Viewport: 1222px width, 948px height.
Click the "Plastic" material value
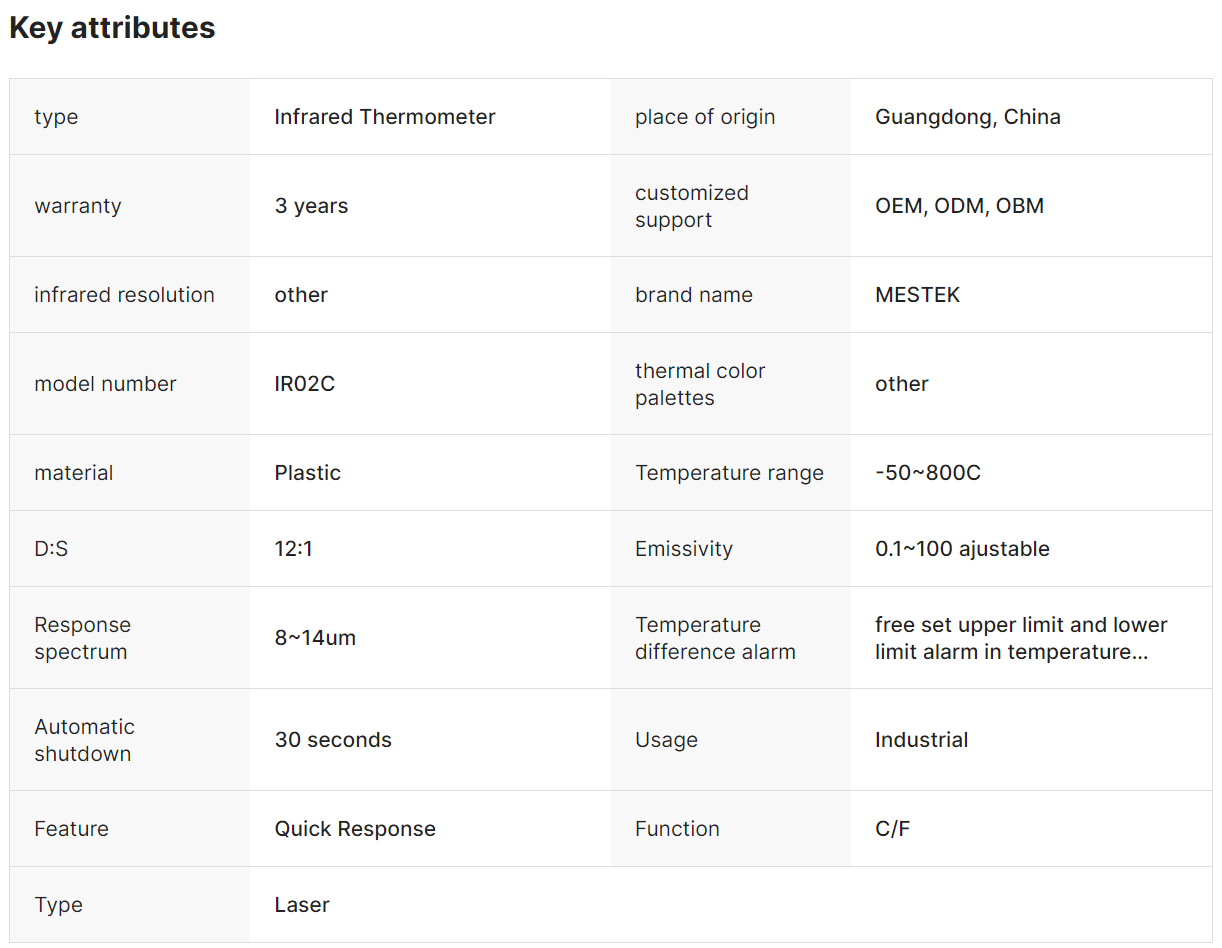point(307,473)
